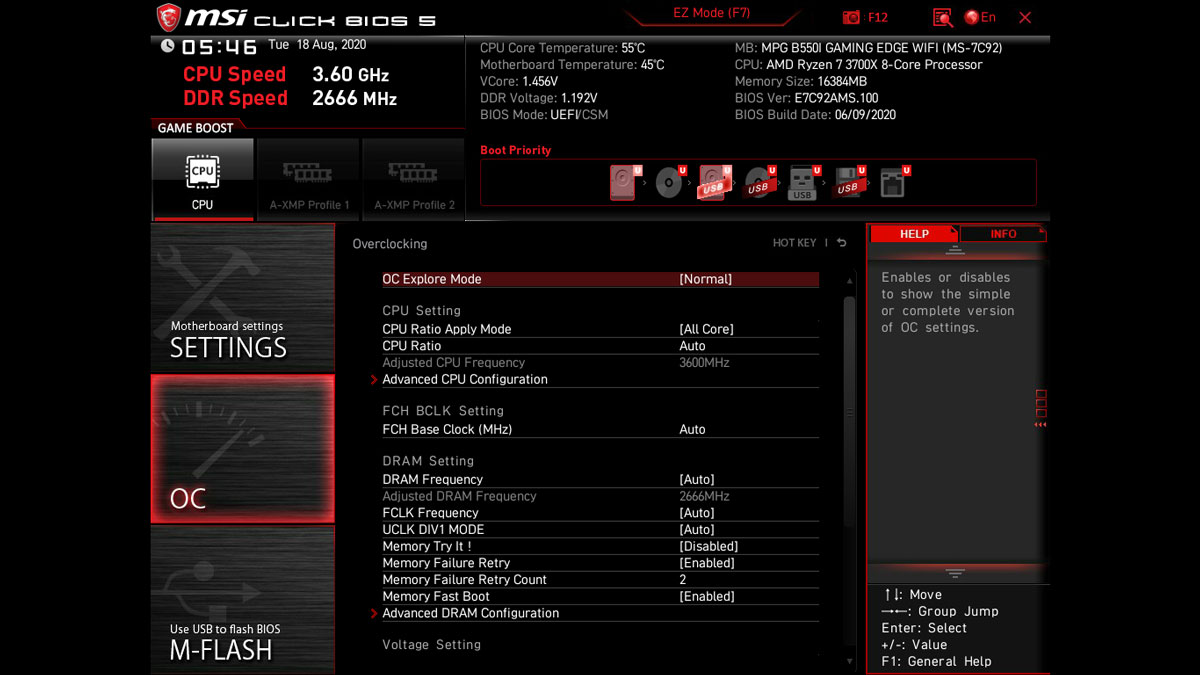Toggle Memory Fast Boot Enabled setting
Viewport: 1200px width, 675px height.
pyautogui.click(x=600, y=596)
